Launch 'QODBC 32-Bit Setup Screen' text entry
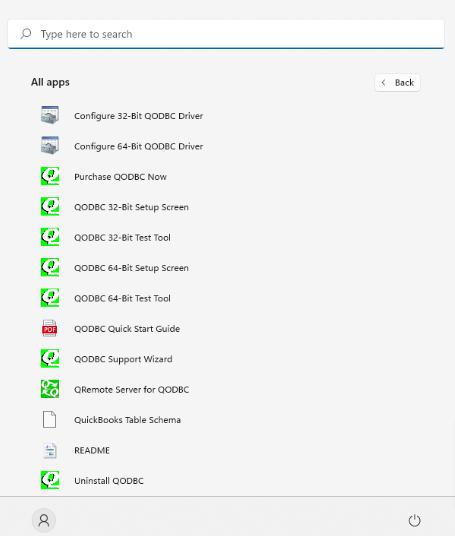The image size is (455, 536). [131, 207]
